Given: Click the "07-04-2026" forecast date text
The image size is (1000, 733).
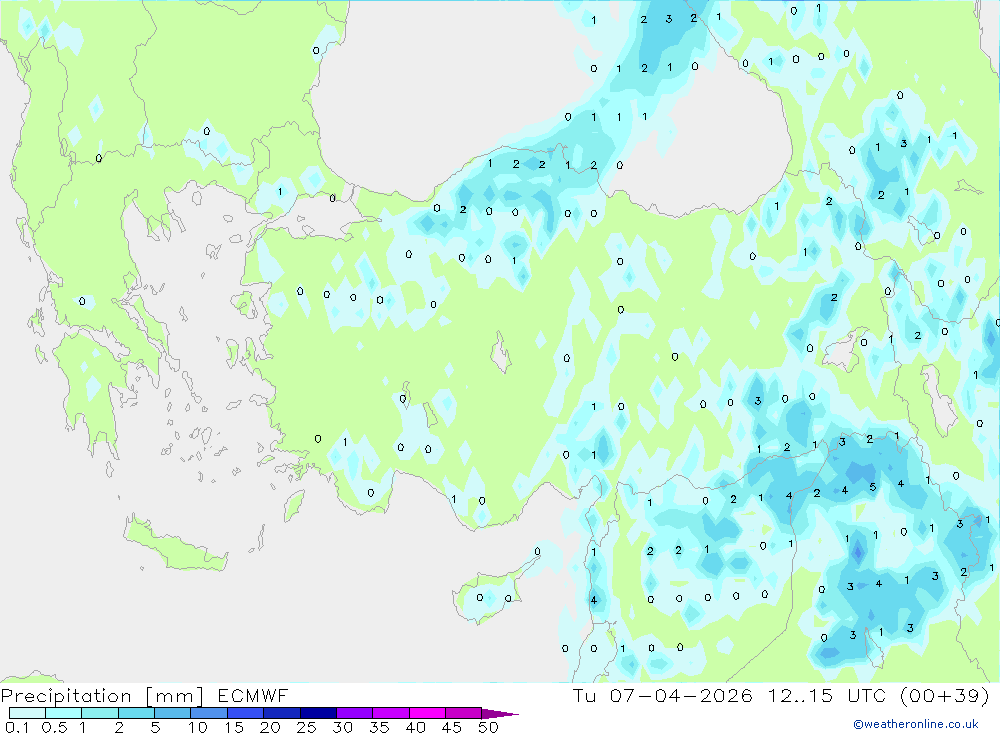Looking at the screenshot, I should [681, 695].
